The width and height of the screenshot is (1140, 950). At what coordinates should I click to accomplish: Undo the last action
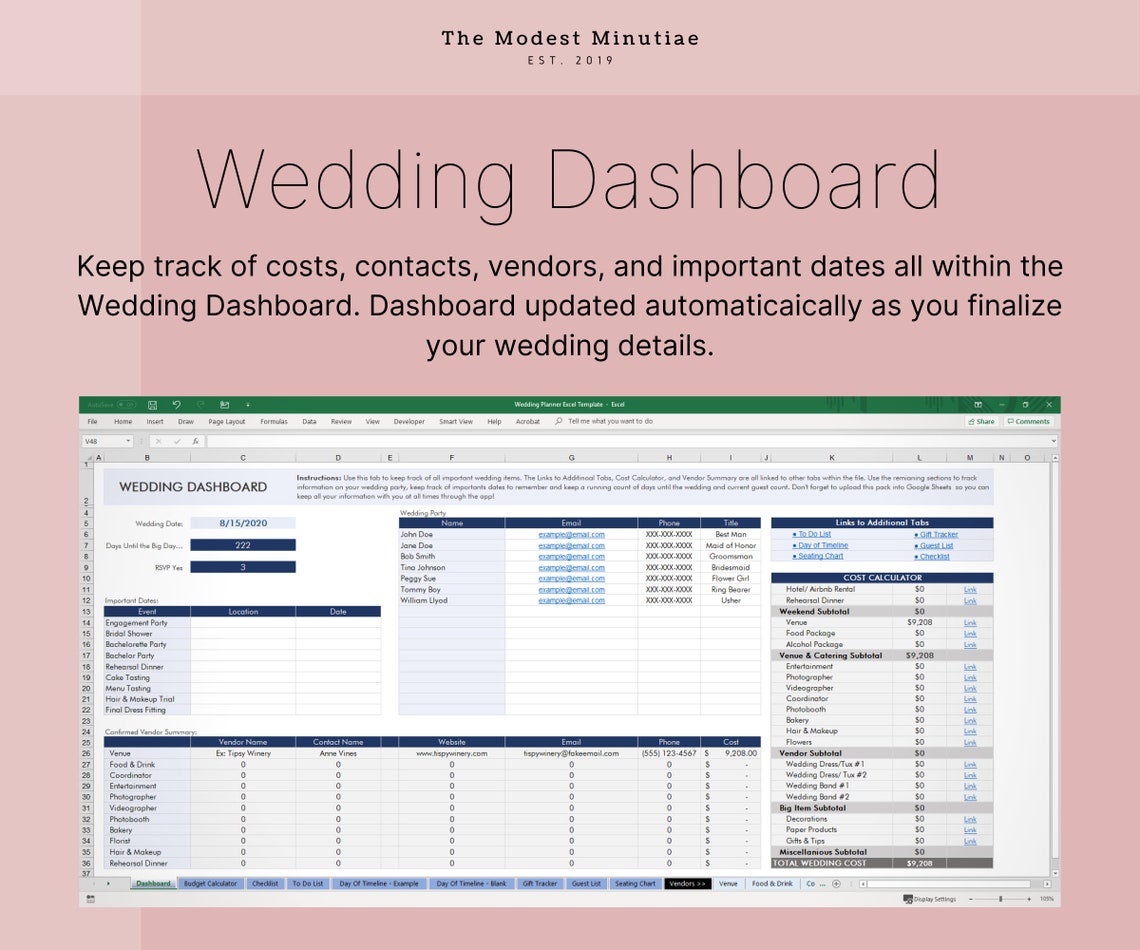tap(177, 403)
